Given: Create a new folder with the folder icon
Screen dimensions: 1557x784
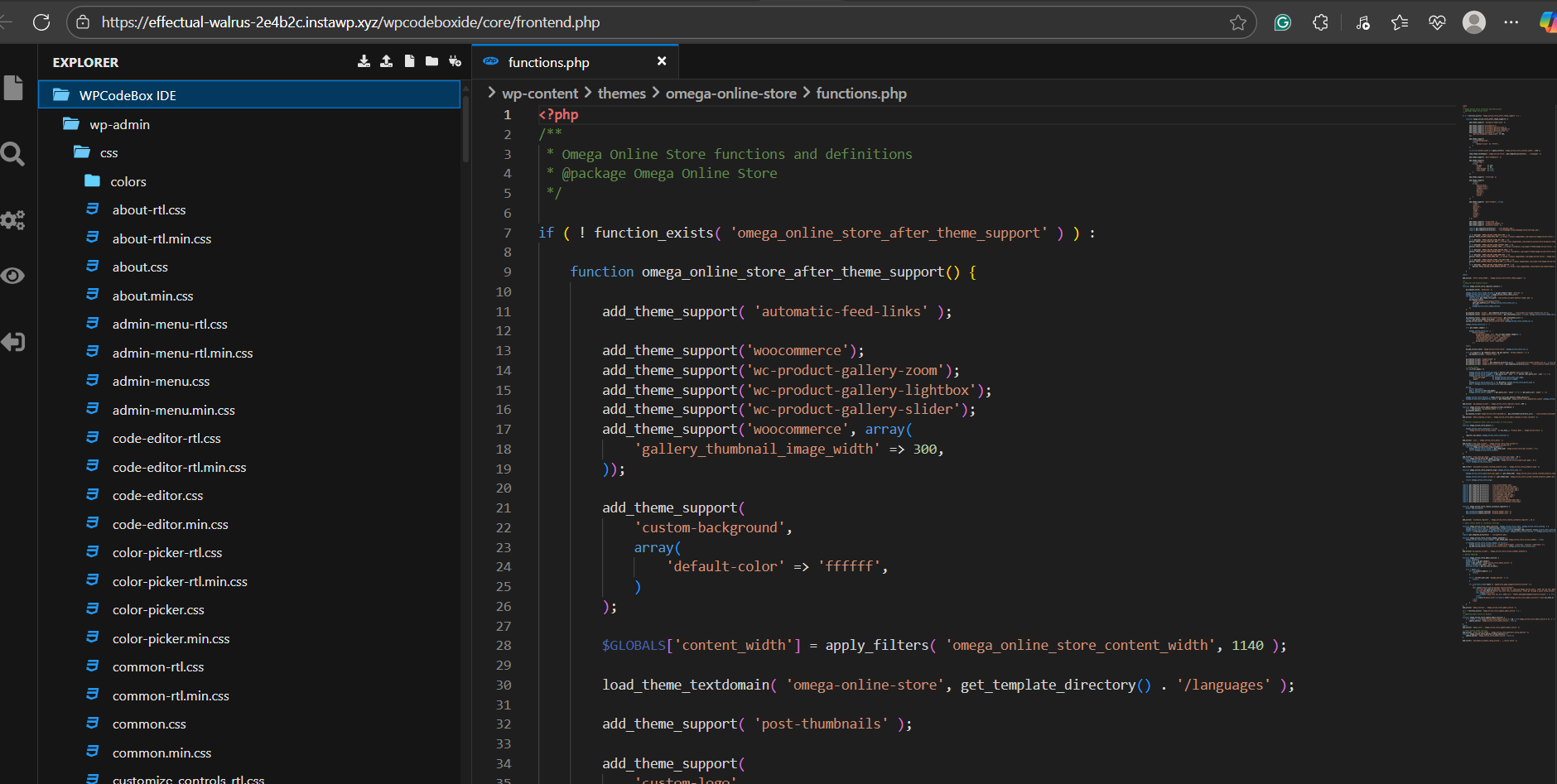Looking at the screenshot, I should coord(431,61).
